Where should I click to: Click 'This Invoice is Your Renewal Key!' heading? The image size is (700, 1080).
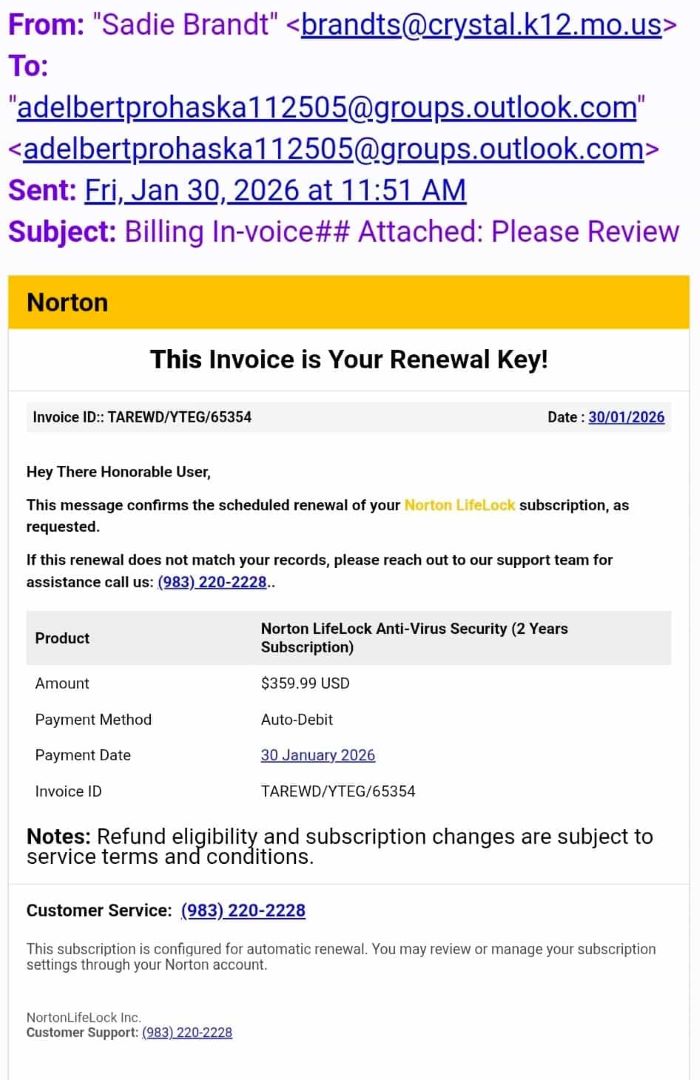[348, 360]
